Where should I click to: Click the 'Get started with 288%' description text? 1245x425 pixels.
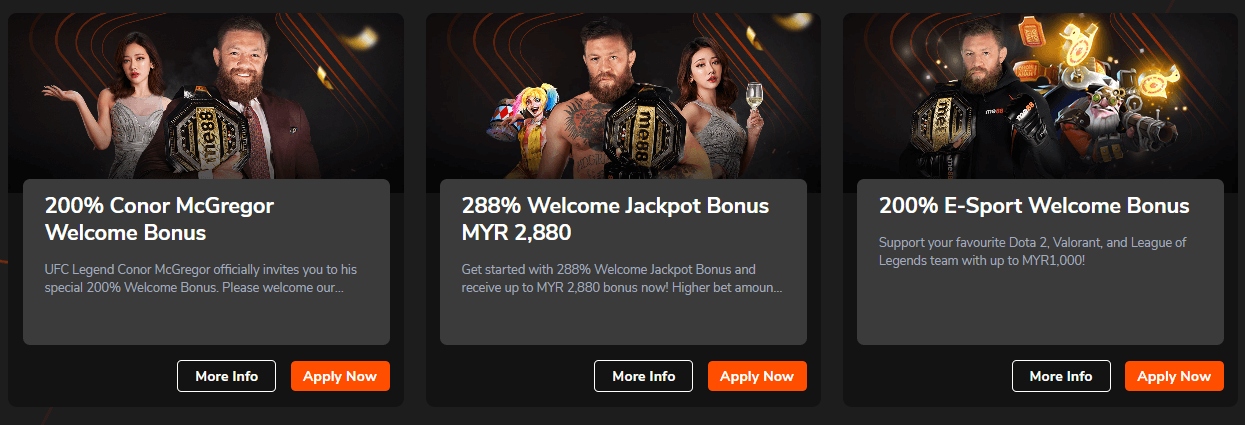pyautogui.click(x=622, y=279)
